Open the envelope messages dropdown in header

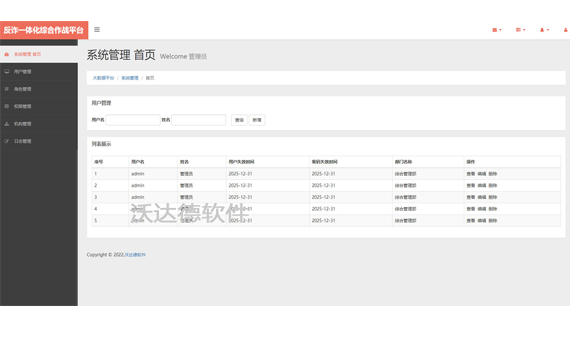point(497,30)
